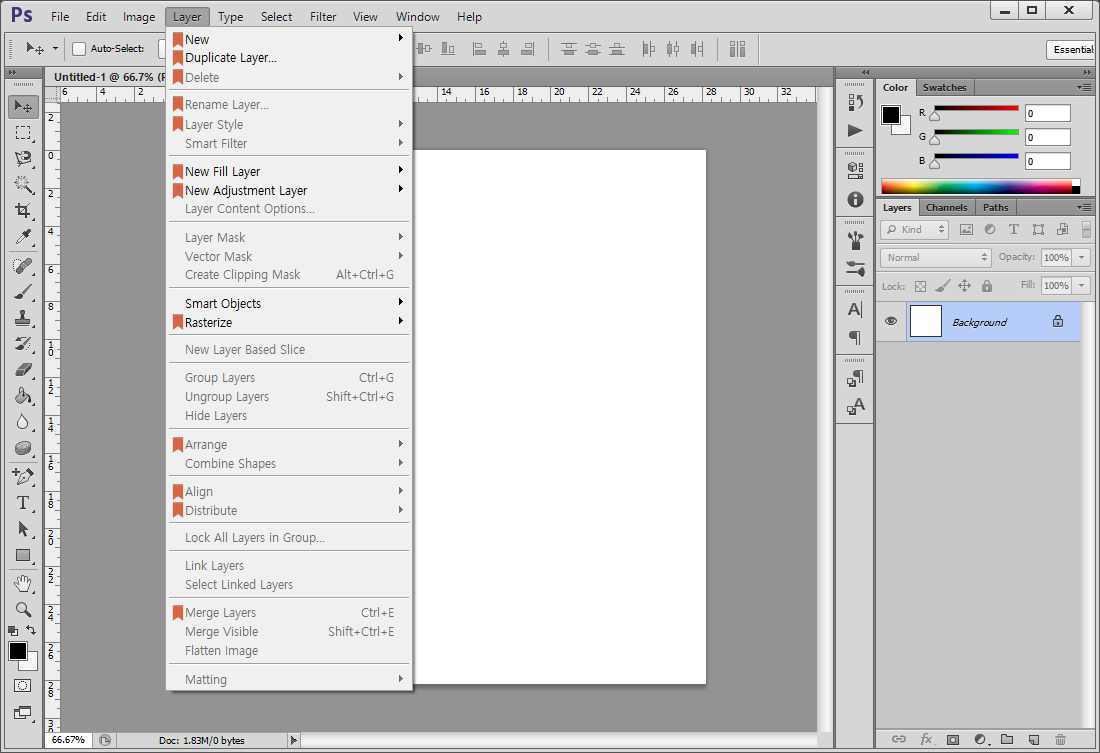Select the Move tool in toolbox
The image size is (1100, 753).
tap(23, 107)
